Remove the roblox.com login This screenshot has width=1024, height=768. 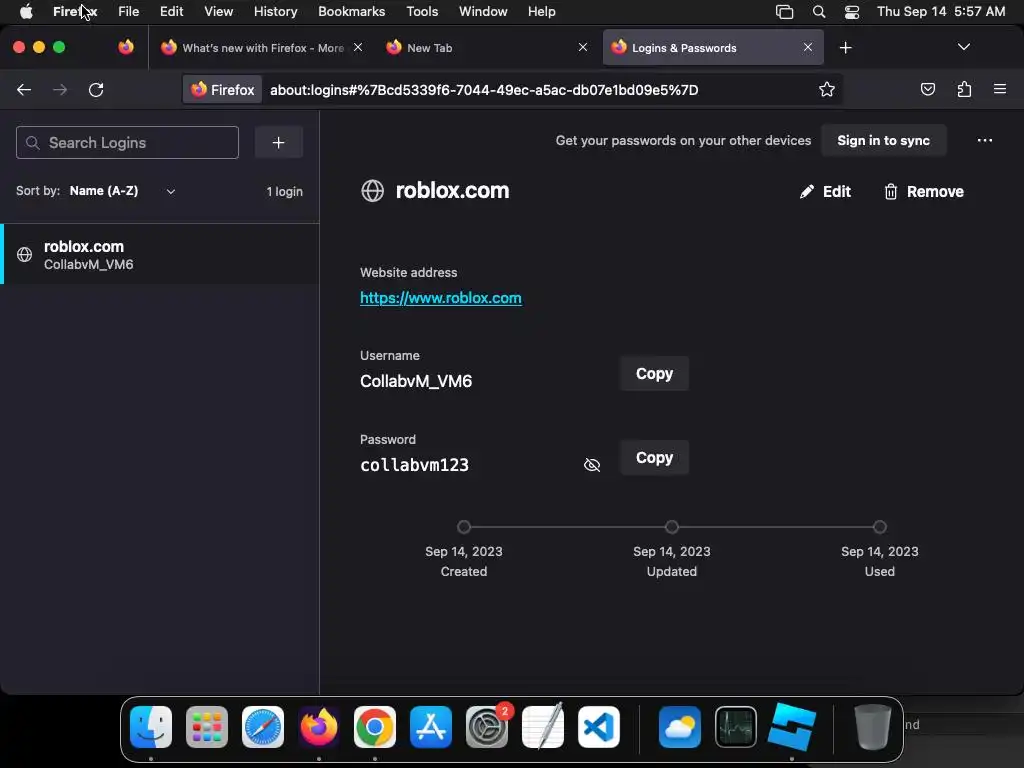923,191
